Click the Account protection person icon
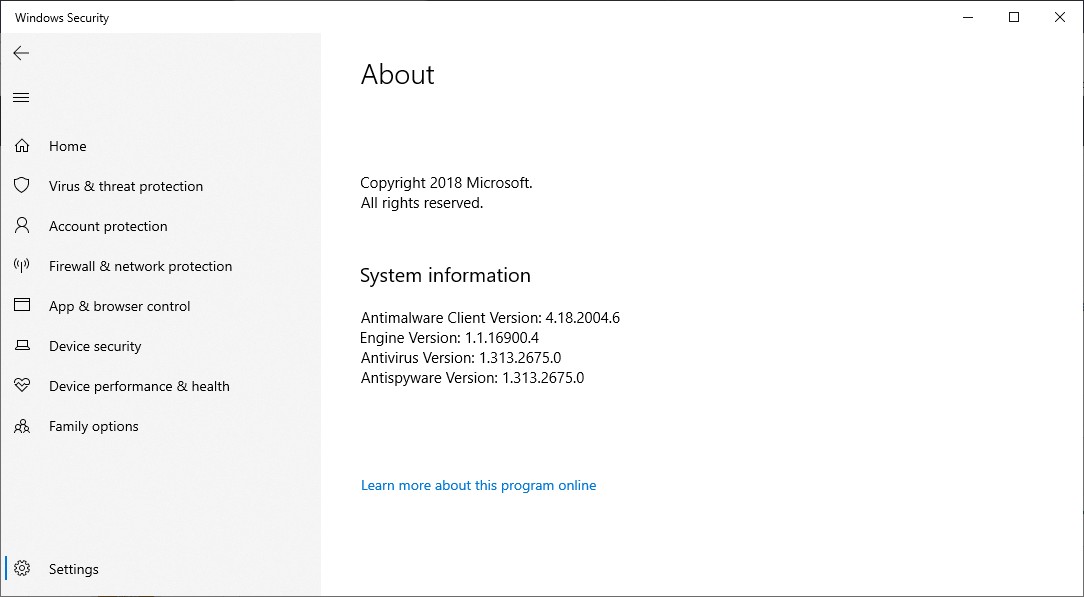1084x597 pixels. [x=22, y=226]
